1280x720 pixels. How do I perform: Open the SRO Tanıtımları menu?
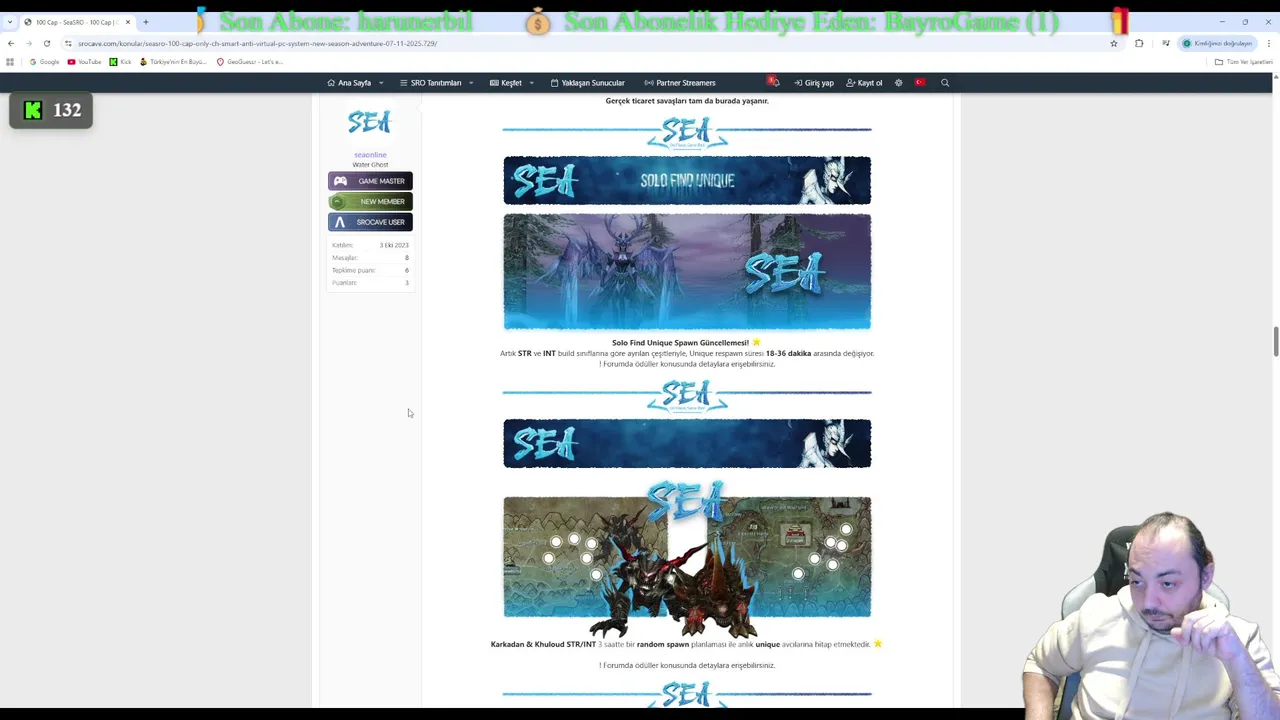tap(430, 83)
